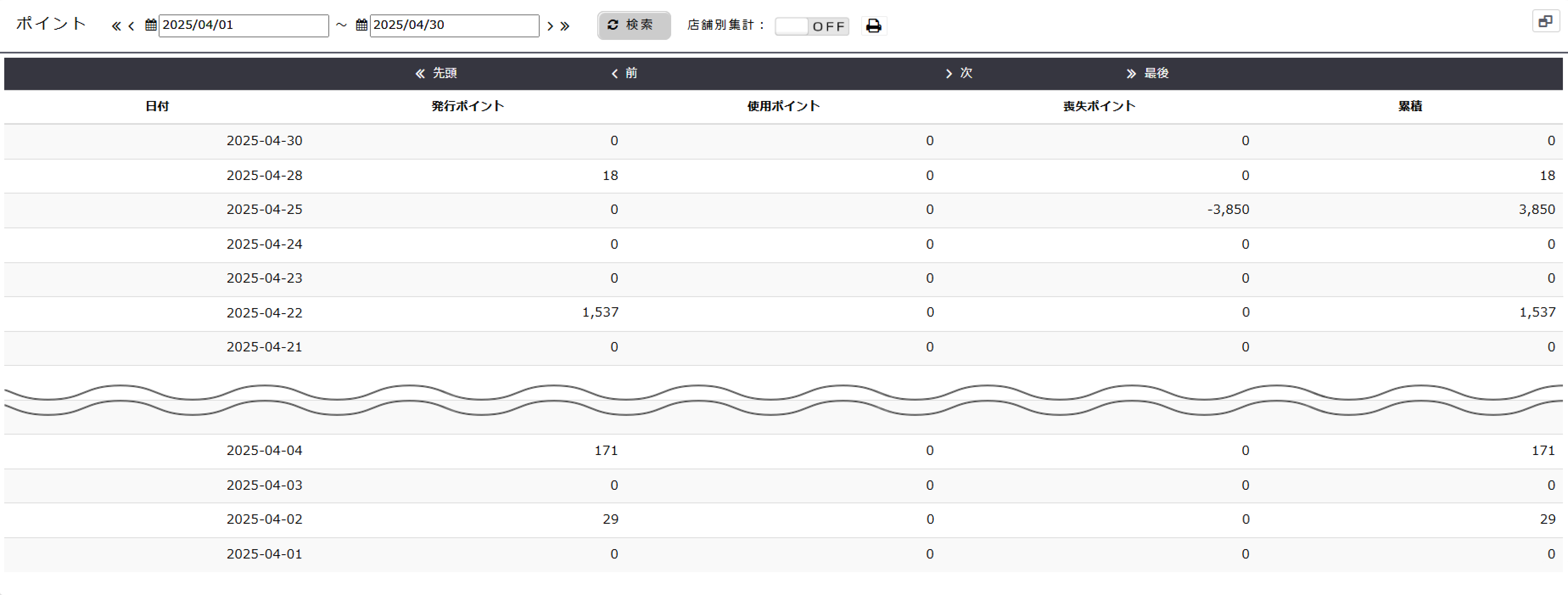The image size is (1568, 595).
Task: Go to 前 previous page
Action: click(x=624, y=73)
